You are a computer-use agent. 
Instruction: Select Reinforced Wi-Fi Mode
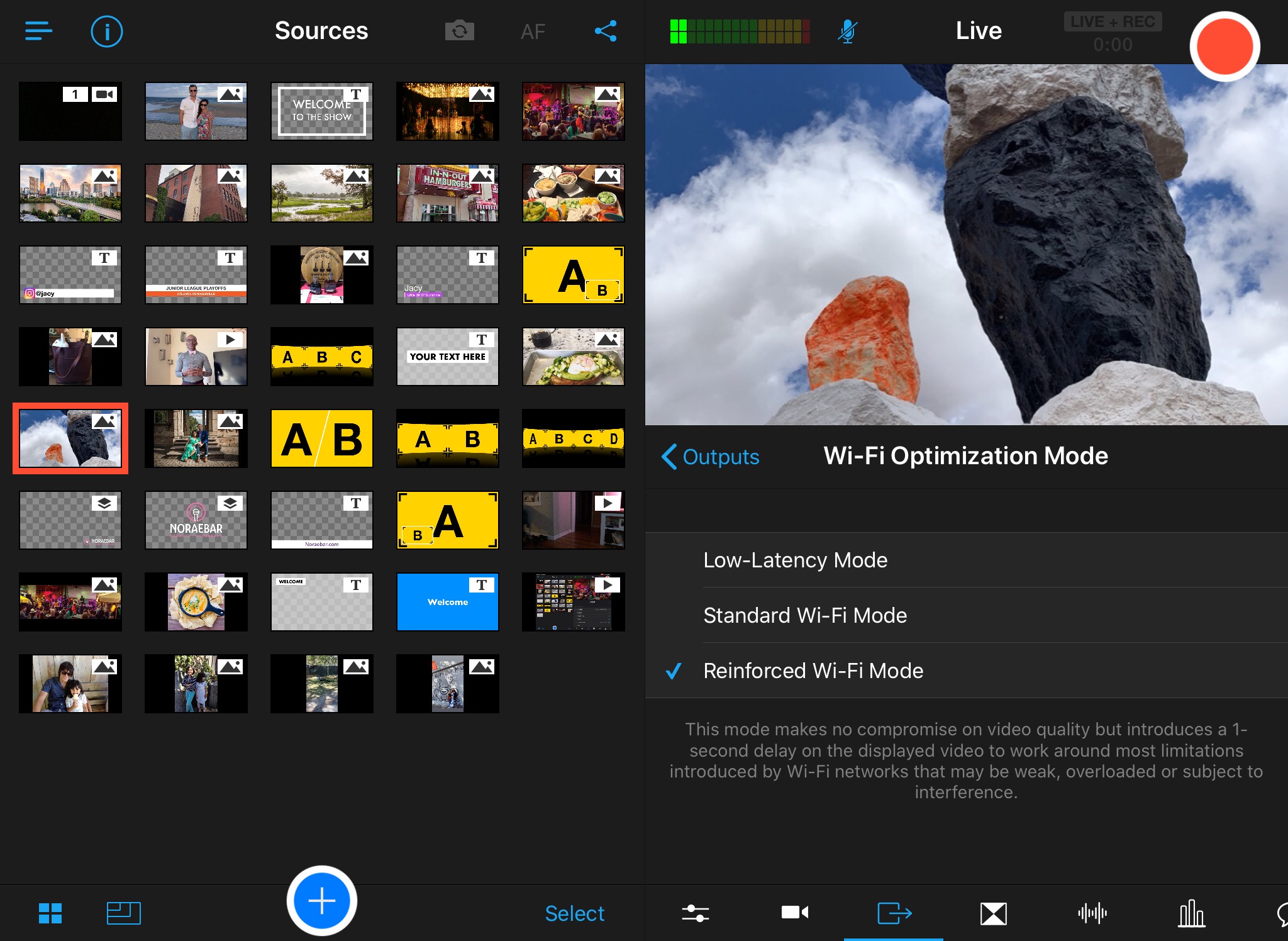[966, 671]
